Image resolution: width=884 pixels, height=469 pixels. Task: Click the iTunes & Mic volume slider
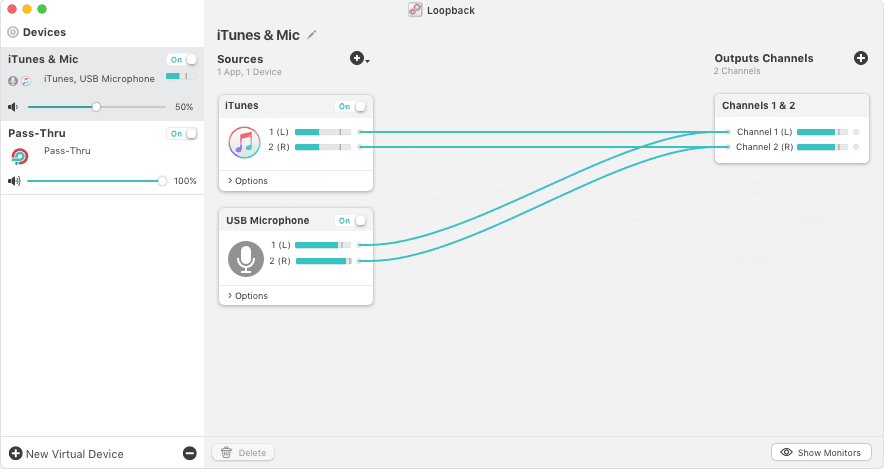pos(96,106)
